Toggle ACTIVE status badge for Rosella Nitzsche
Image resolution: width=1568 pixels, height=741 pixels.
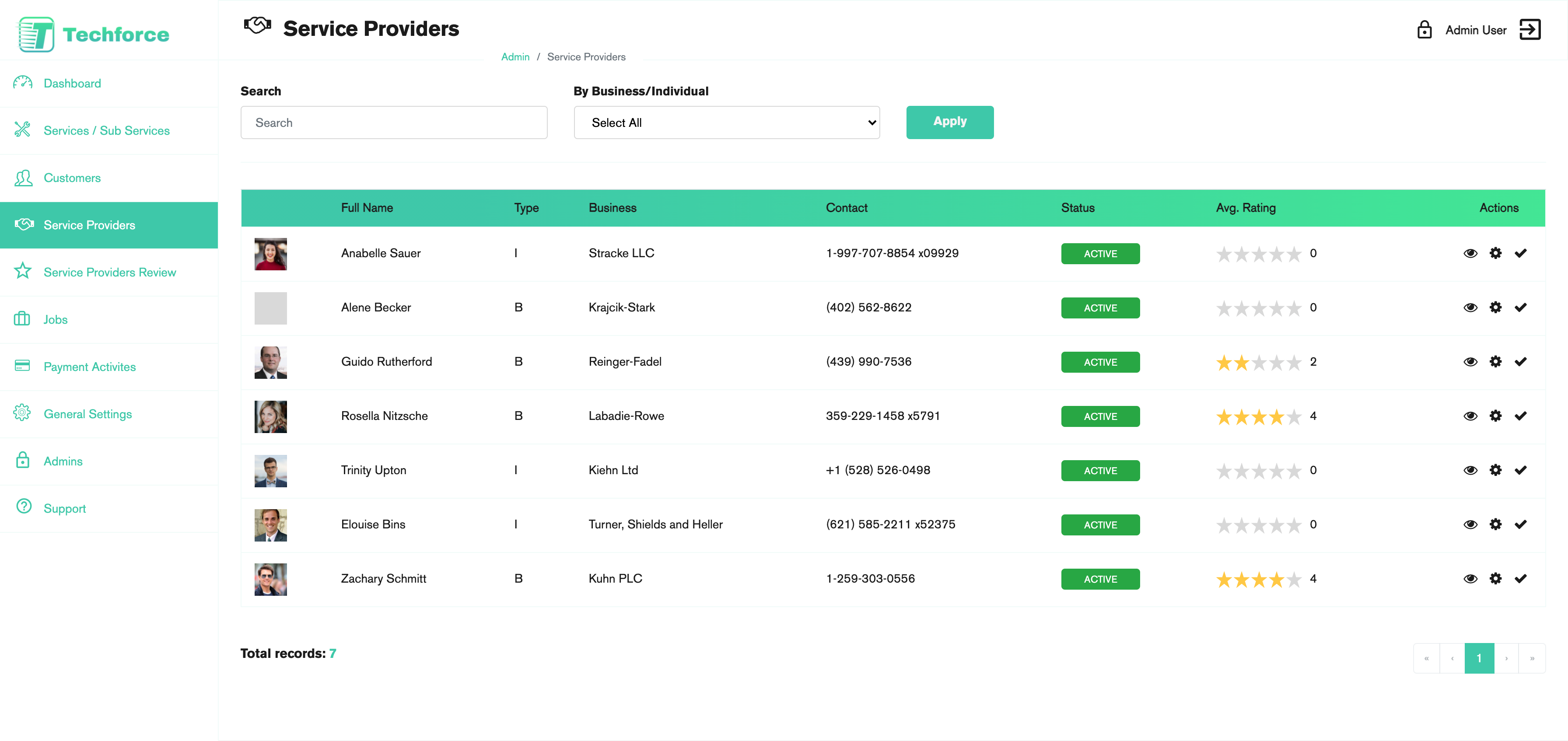pyautogui.click(x=1099, y=417)
